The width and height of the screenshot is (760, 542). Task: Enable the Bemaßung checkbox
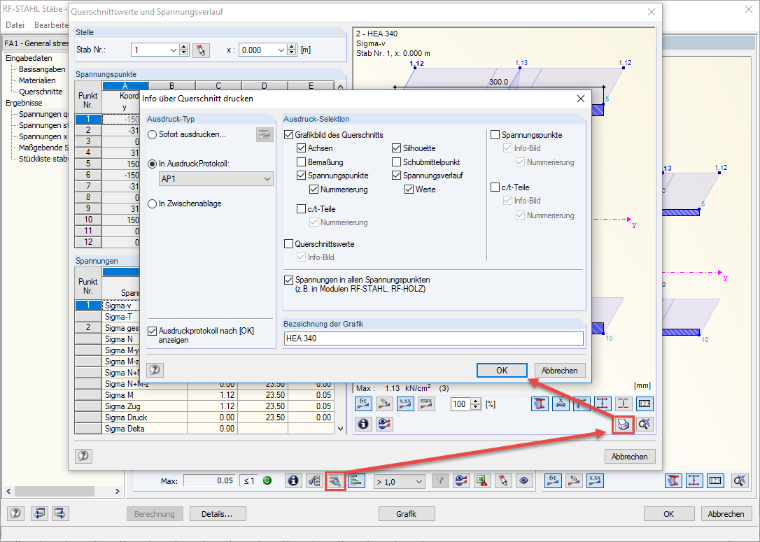tap(301, 162)
